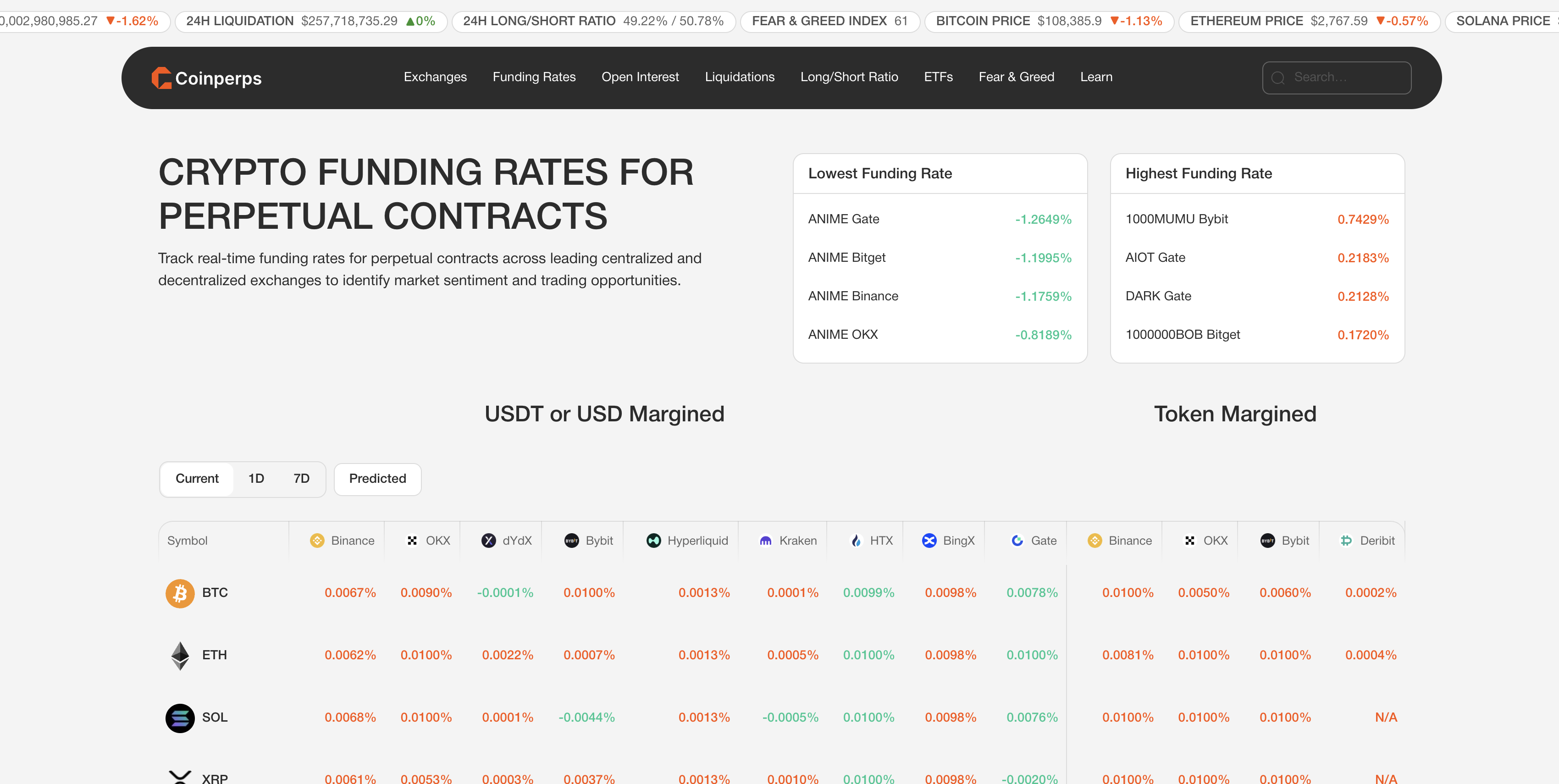The width and height of the screenshot is (1559, 784).
Task: Click ETH Binance token margined 0.0081%
Action: click(1128, 655)
